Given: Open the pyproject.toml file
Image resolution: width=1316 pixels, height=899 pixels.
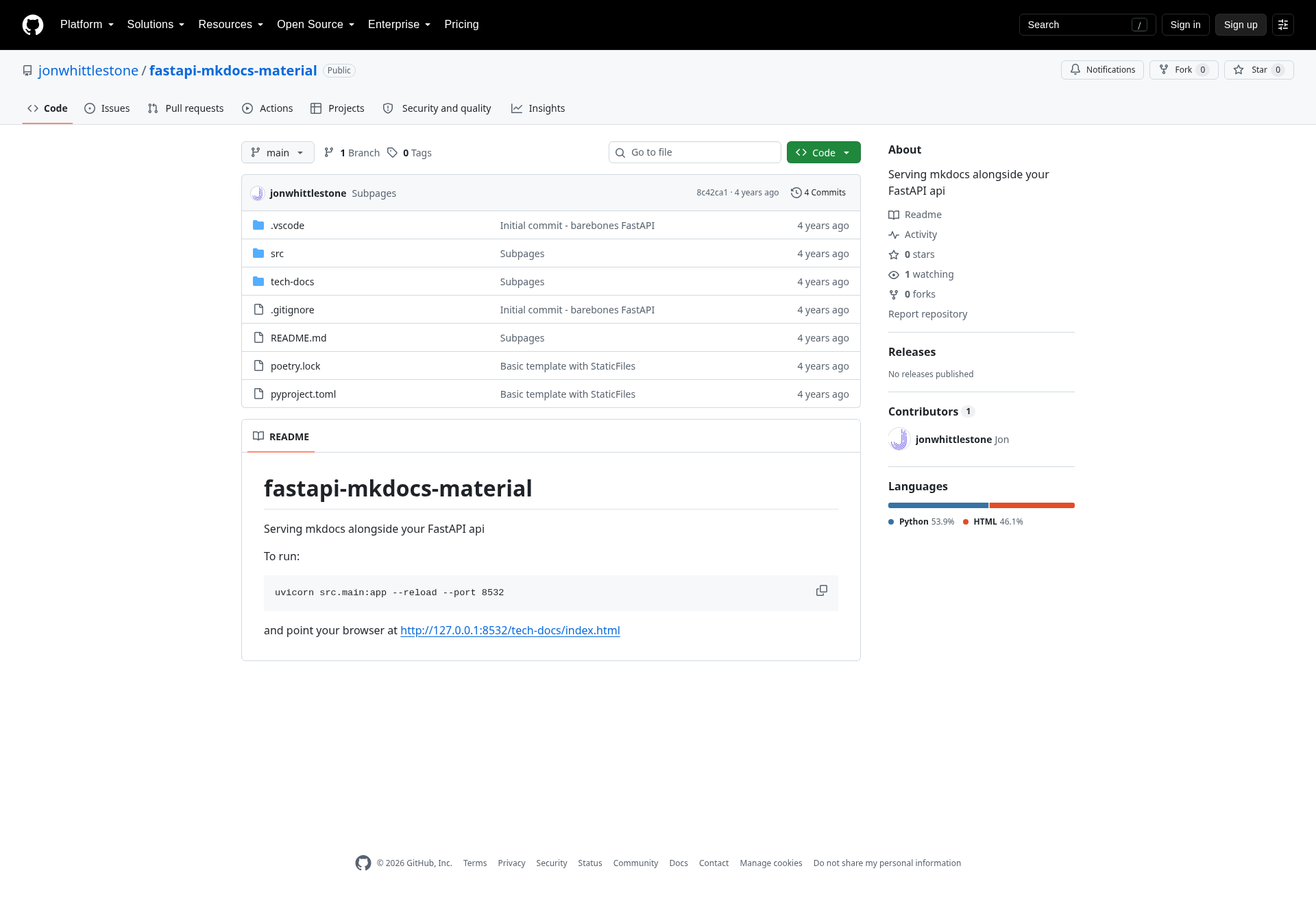Looking at the screenshot, I should tap(303, 394).
